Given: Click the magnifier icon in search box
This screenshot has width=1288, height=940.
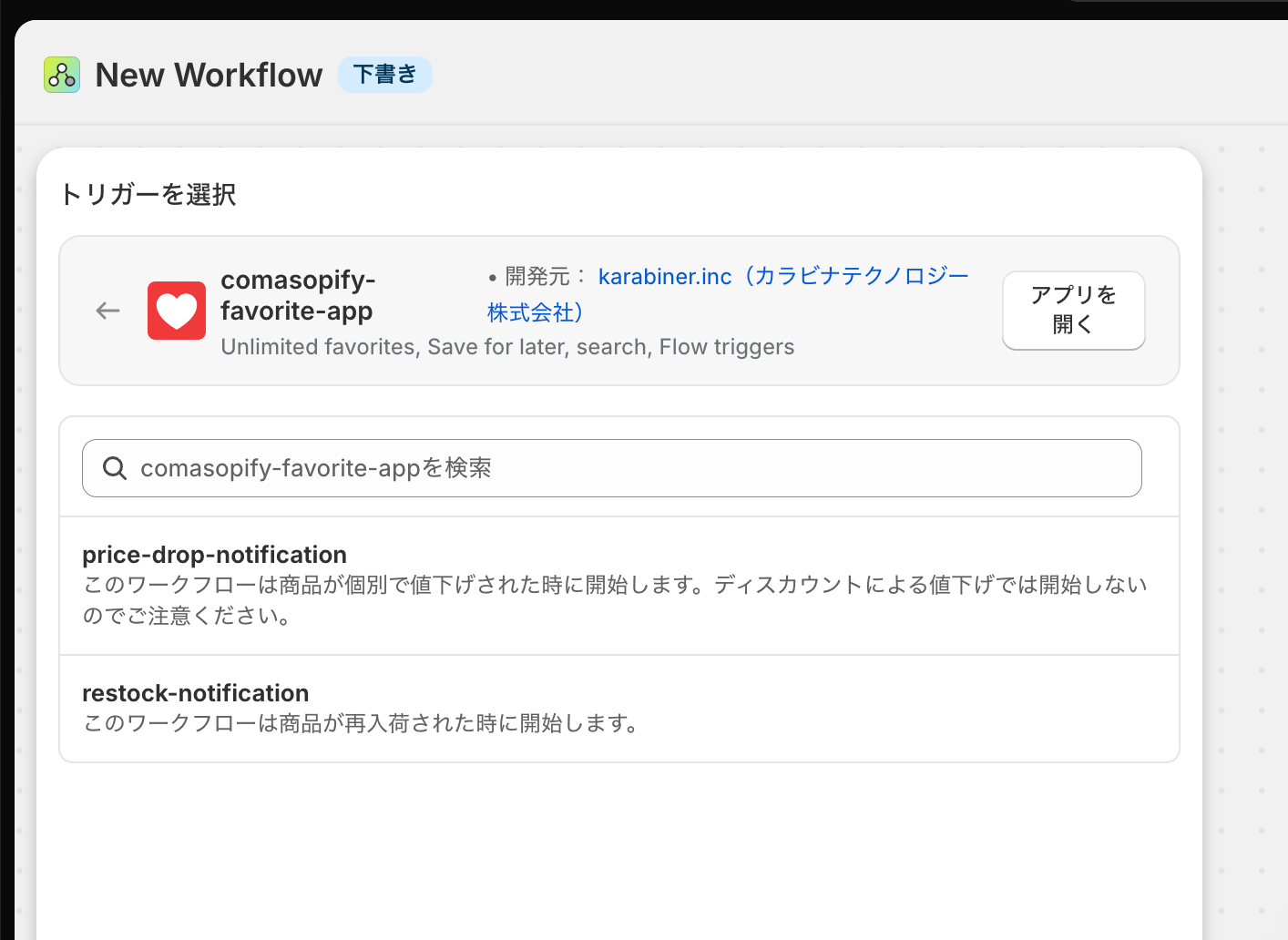Looking at the screenshot, I should click(115, 468).
